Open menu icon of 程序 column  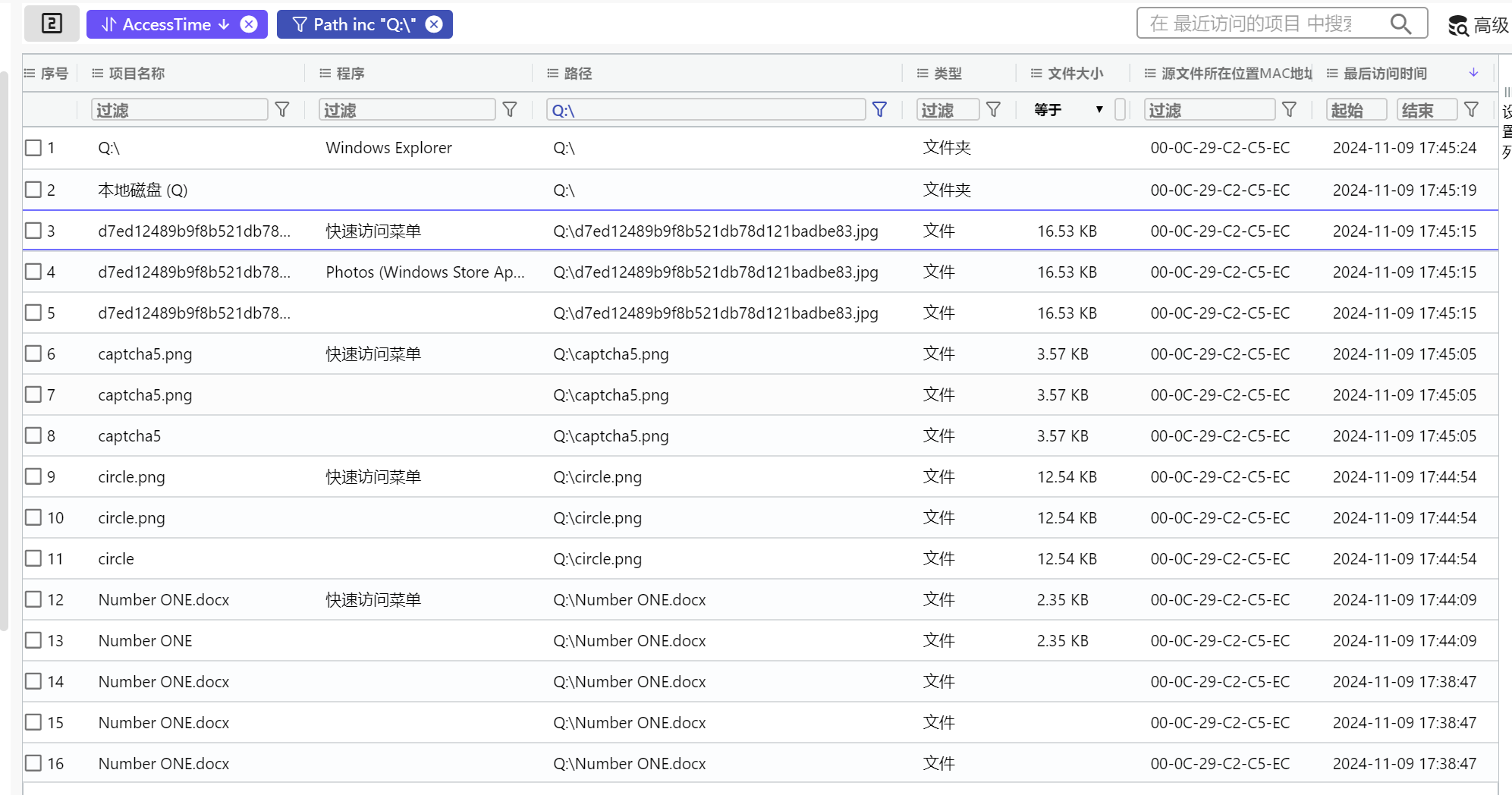(x=325, y=74)
